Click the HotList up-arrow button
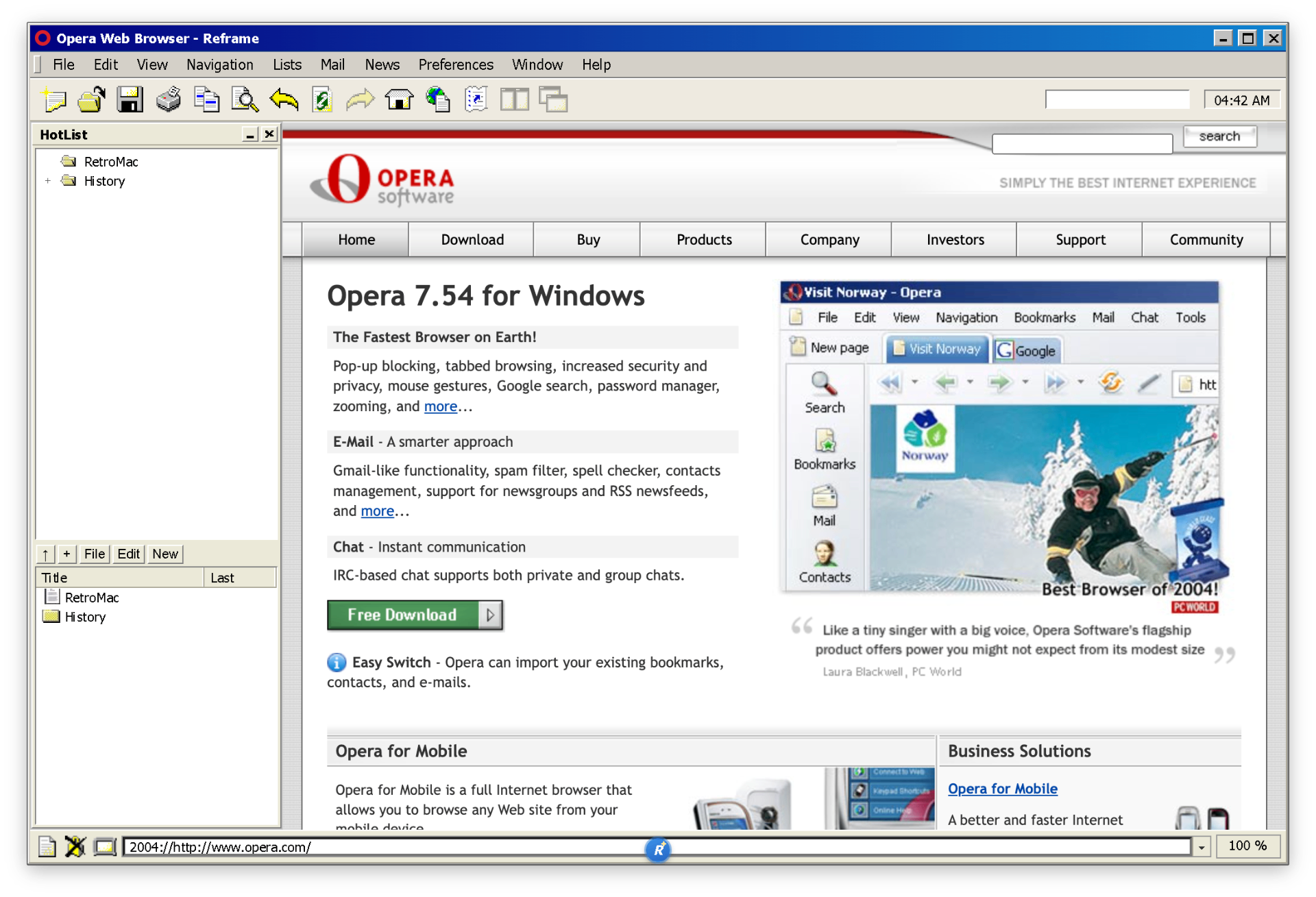Viewport: 1316px width, 897px height. 45,554
